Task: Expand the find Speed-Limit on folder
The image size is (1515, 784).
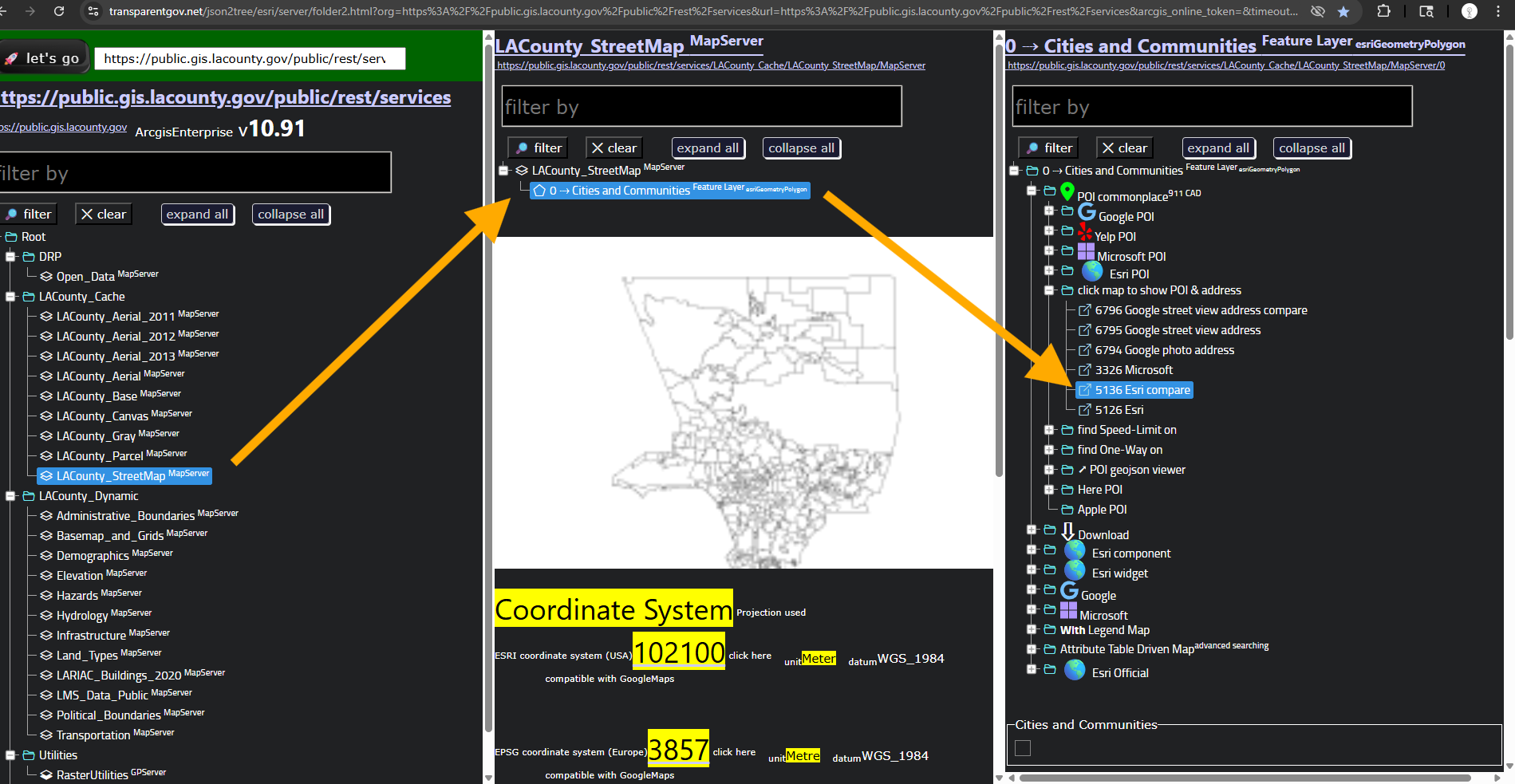Action: coord(1049,430)
